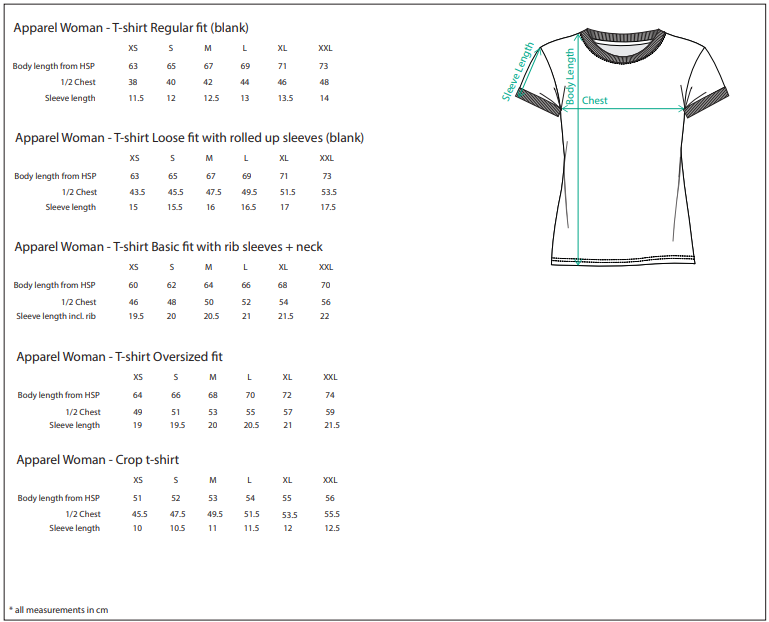769x622 pixels.
Task: Click the right ribbed sleeve cuff
Action: point(707,102)
